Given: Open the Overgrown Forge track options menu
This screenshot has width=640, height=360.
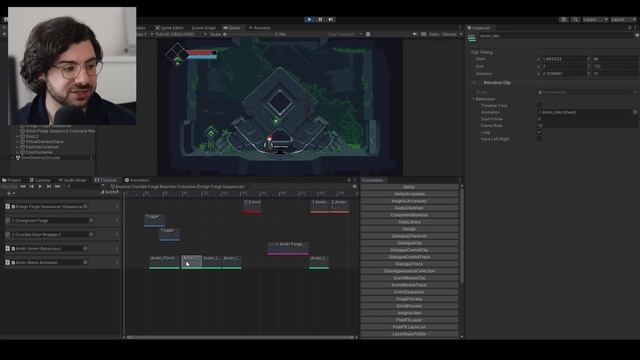Looking at the screenshot, I should coord(117,220).
